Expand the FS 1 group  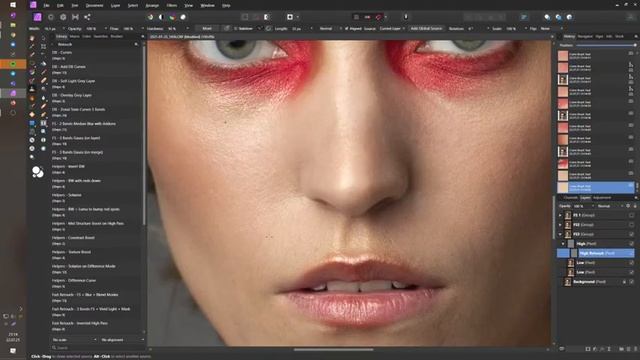(560, 215)
